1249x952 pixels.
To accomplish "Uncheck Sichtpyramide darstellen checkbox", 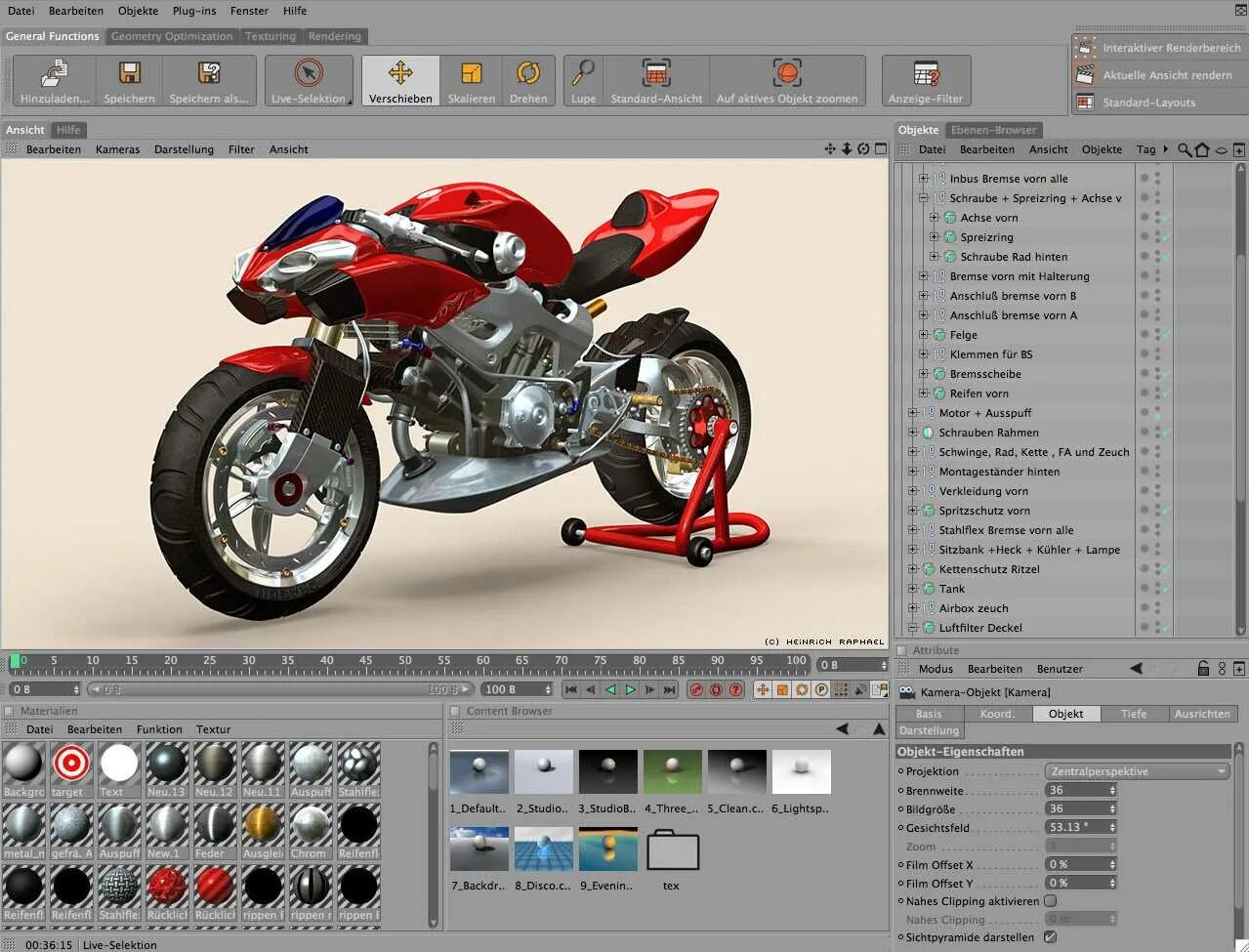I will (1051, 937).
